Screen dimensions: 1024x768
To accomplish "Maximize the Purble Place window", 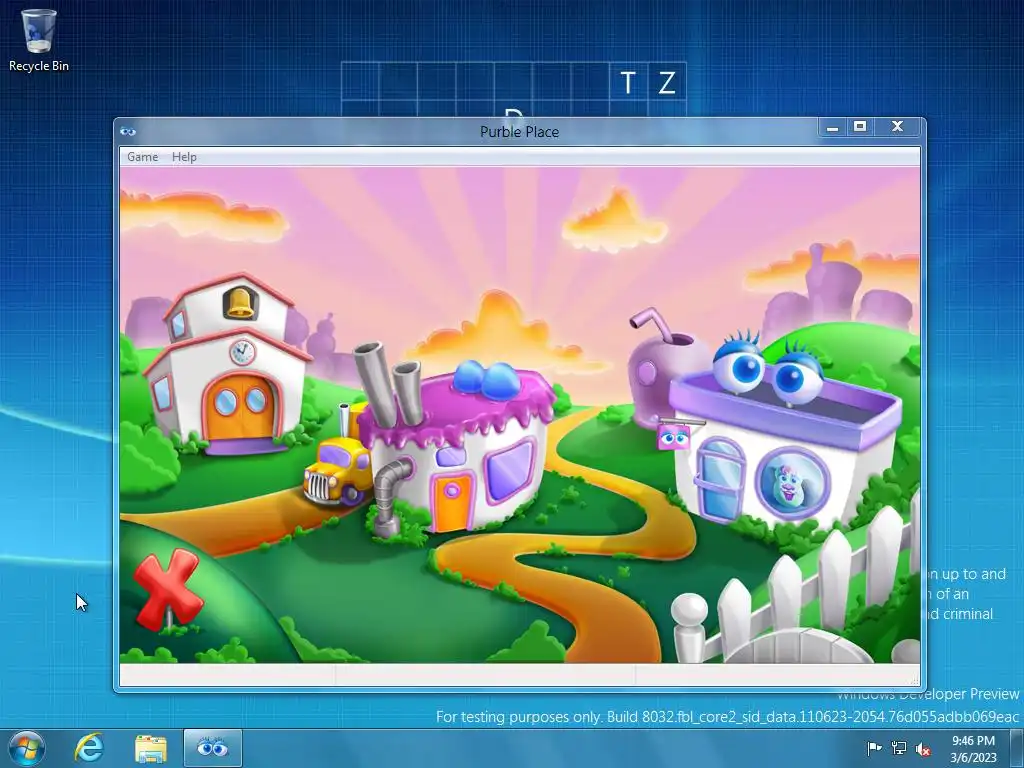I will (x=860, y=127).
